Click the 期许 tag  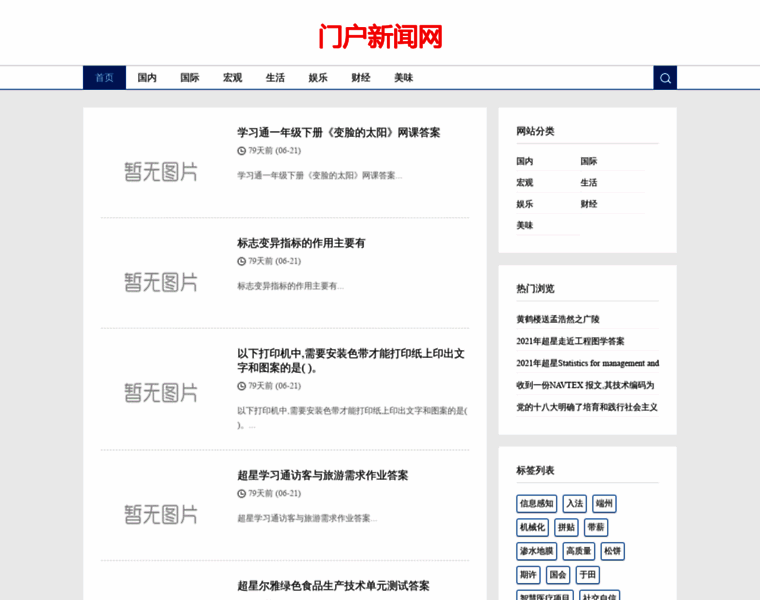pos(528,575)
